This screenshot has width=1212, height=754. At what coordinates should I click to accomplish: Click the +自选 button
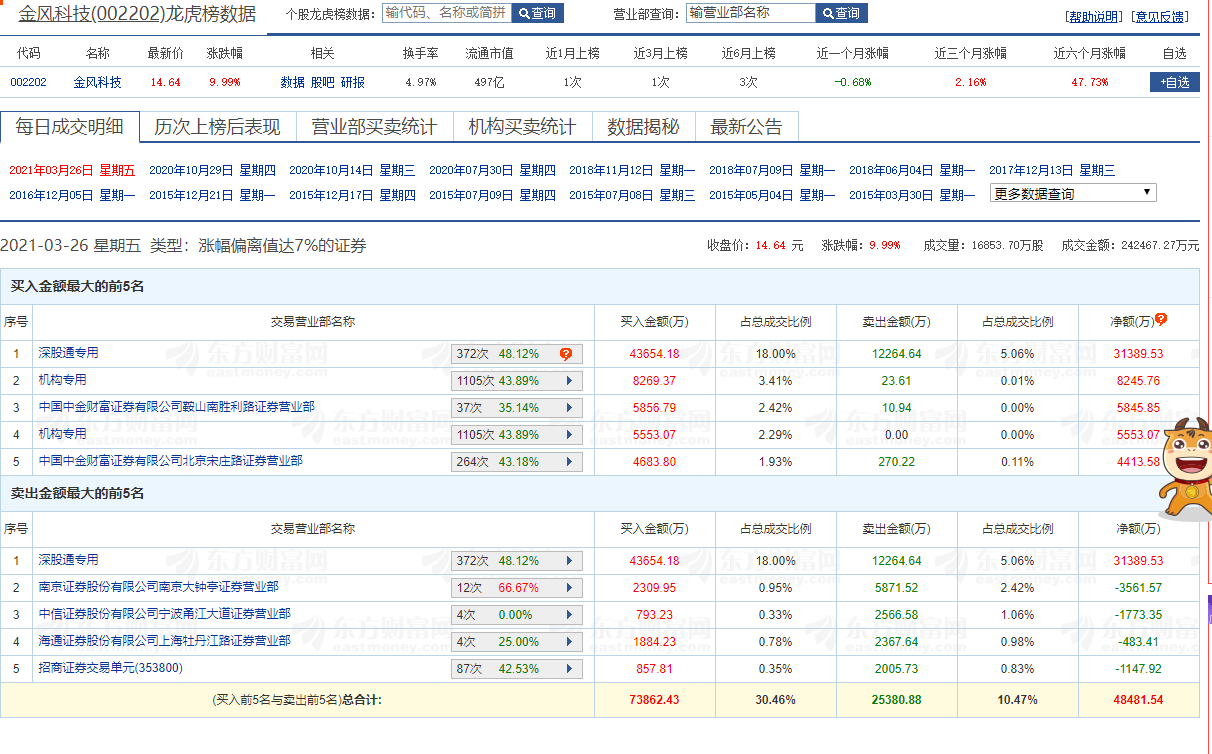tap(1175, 82)
